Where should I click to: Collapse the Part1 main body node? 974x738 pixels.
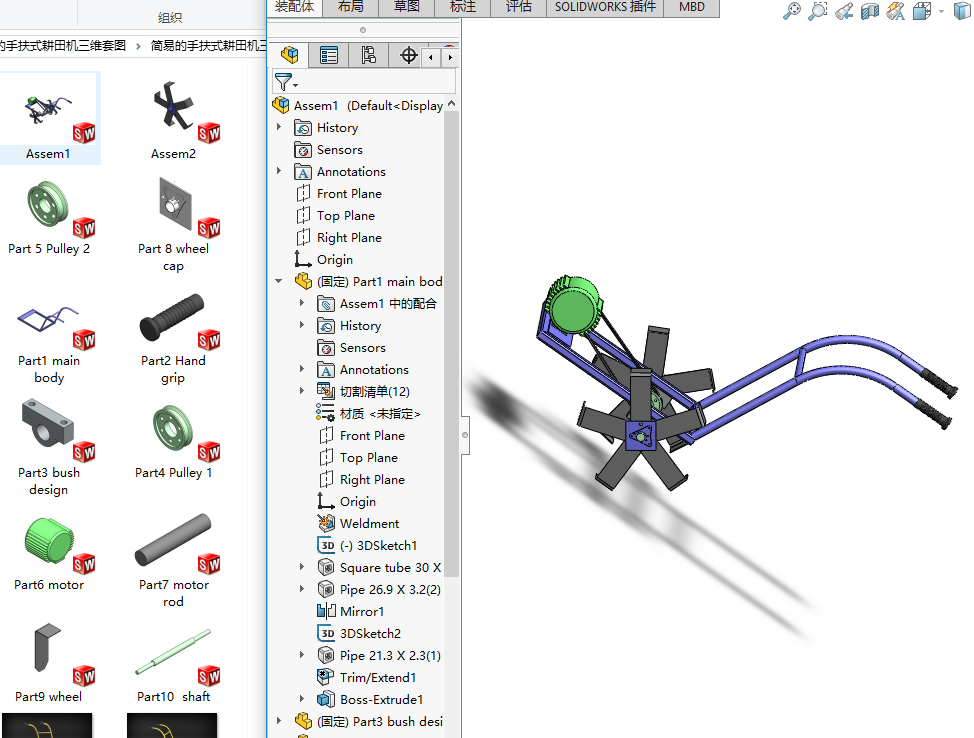(x=279, y=282)
